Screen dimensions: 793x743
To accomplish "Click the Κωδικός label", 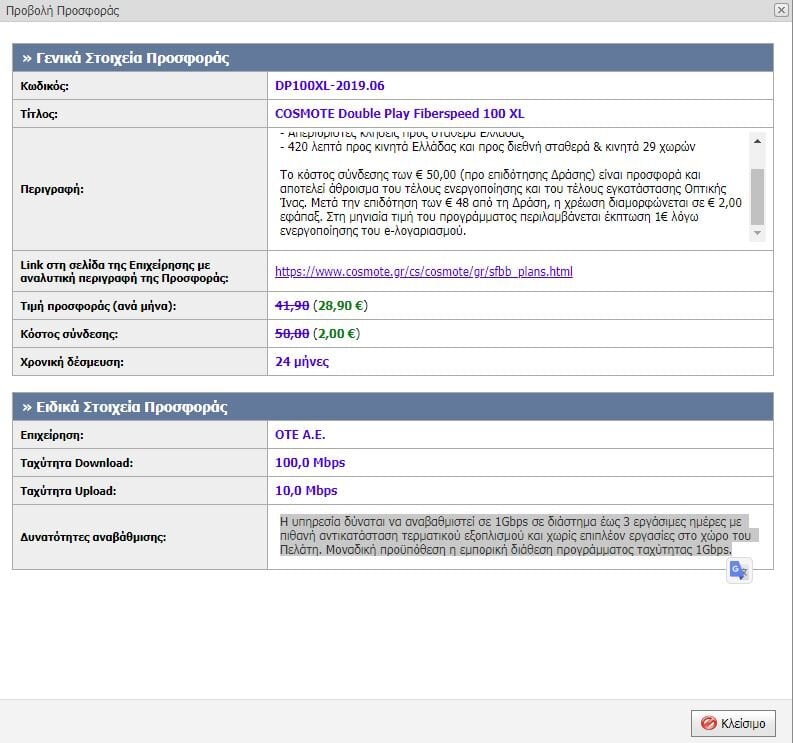I will [45, 86].
